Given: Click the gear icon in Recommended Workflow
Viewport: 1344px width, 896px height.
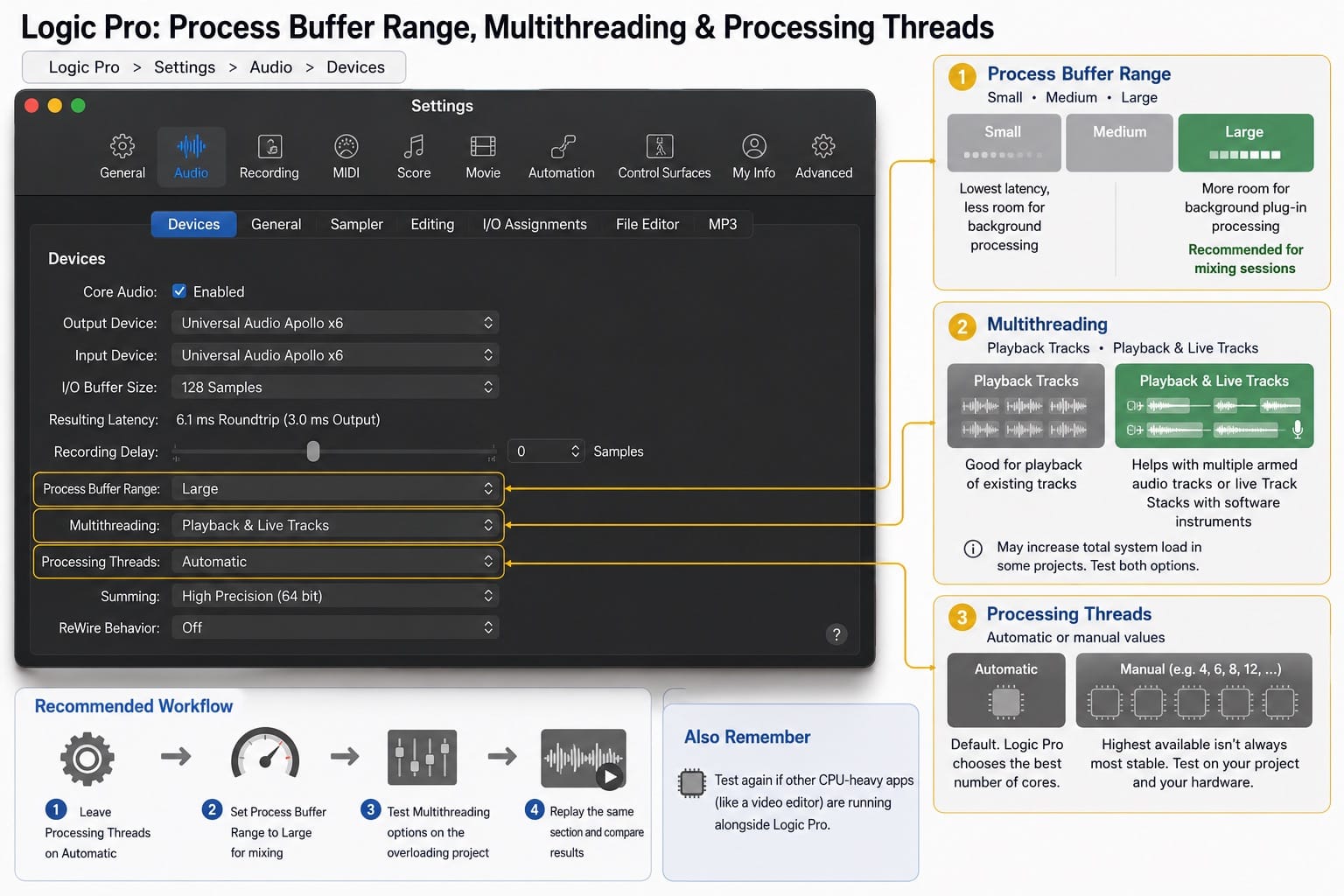Looking at the screenshot, I should click(x=87, y=758).
